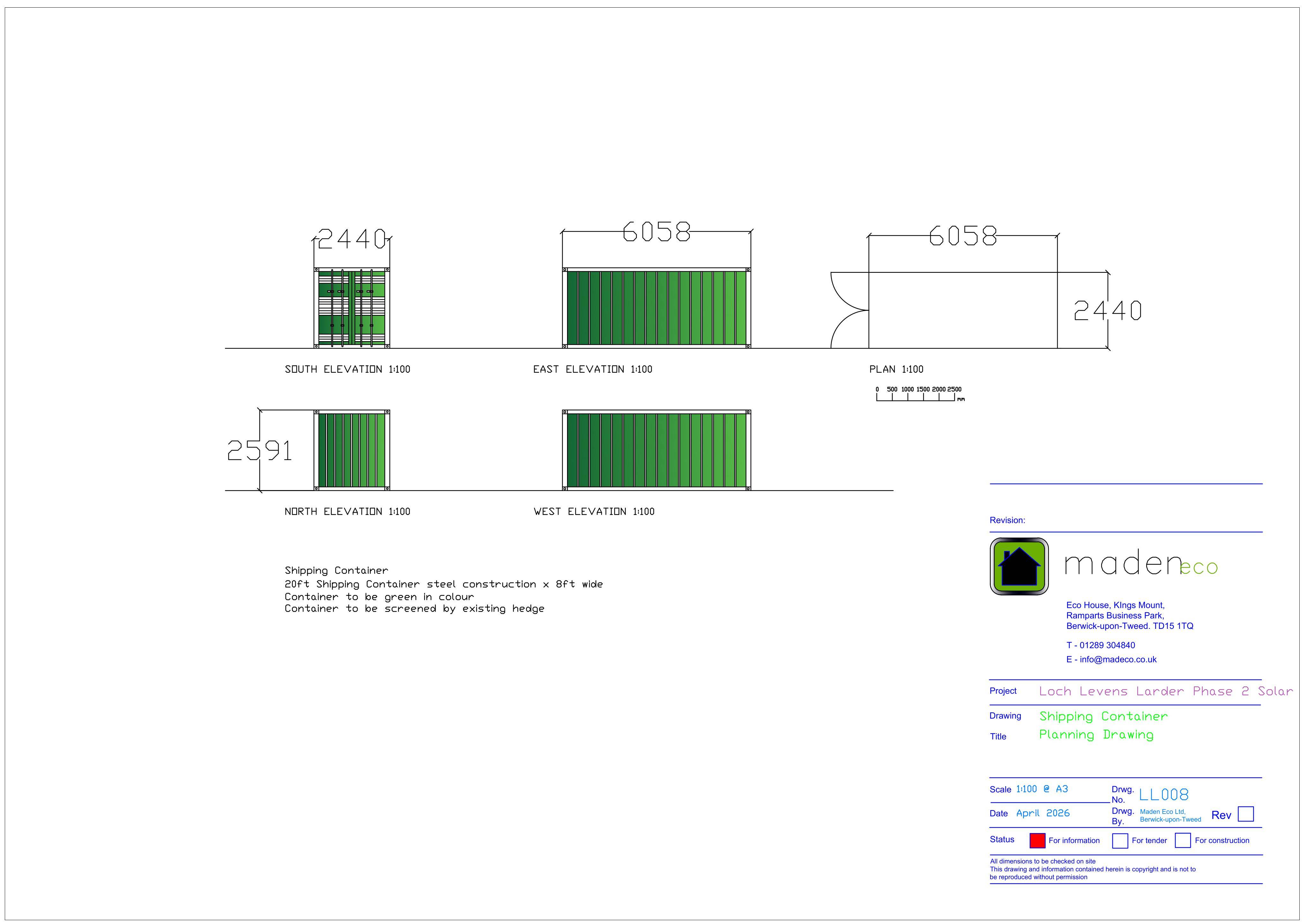Click the NORTH ELEVATION 1:100 label

pos(347,511)
